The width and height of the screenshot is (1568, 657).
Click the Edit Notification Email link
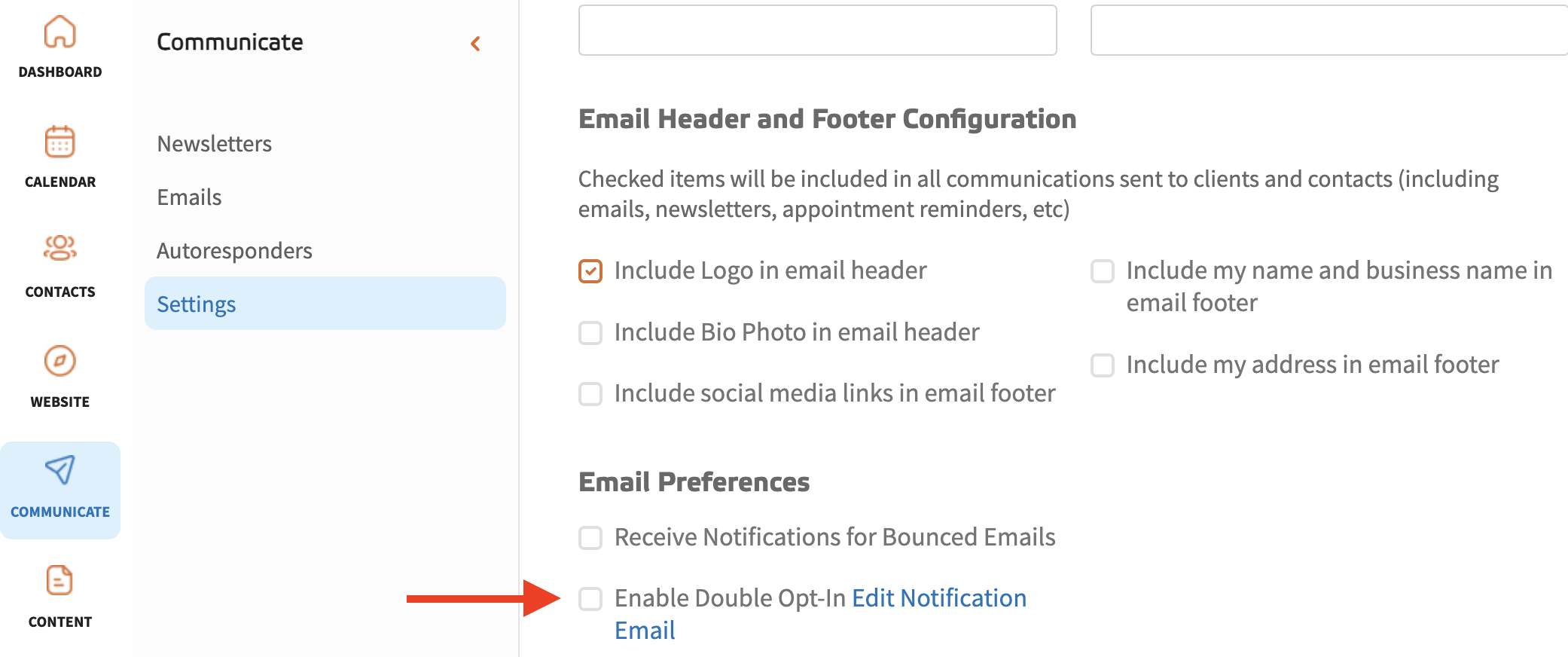coord(938,598)
